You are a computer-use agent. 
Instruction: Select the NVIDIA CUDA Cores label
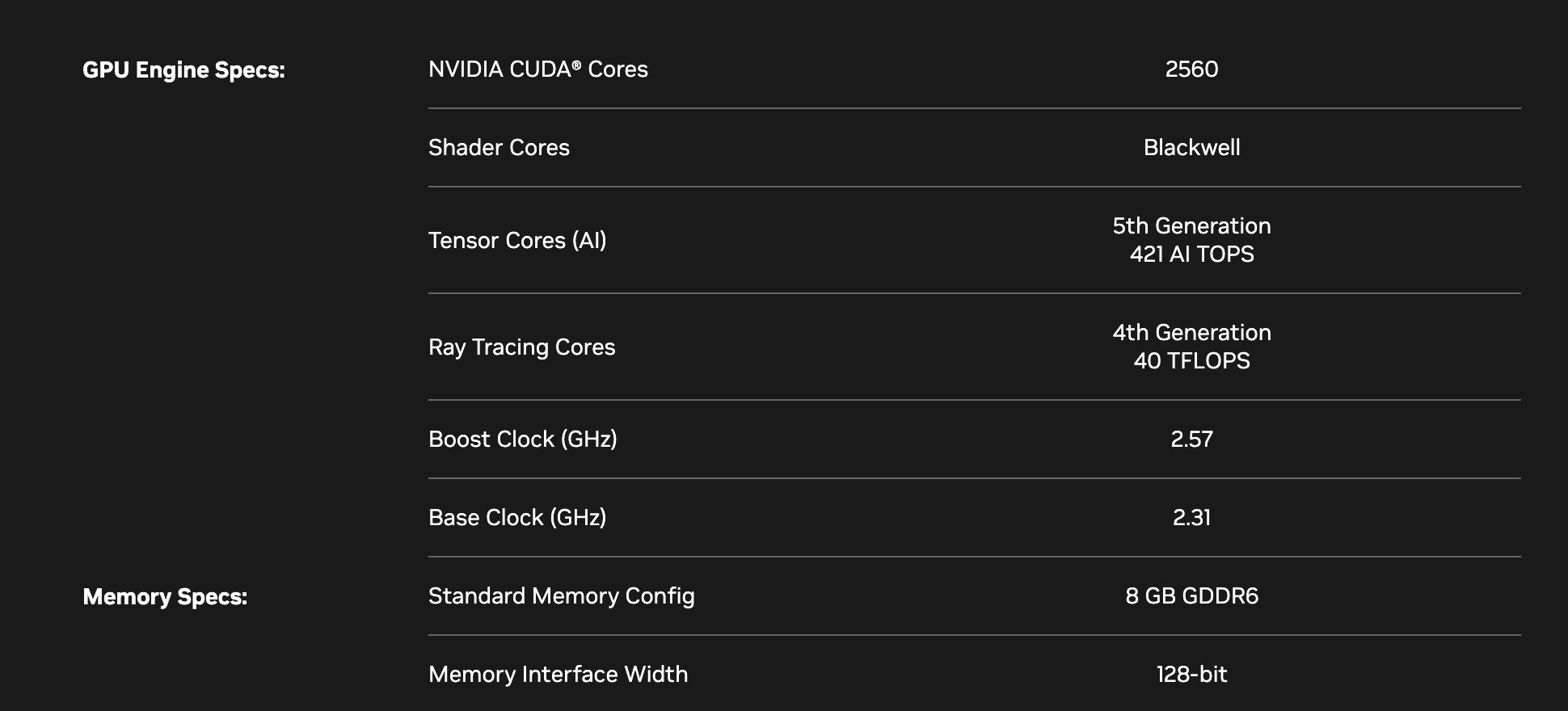(537, 69)
